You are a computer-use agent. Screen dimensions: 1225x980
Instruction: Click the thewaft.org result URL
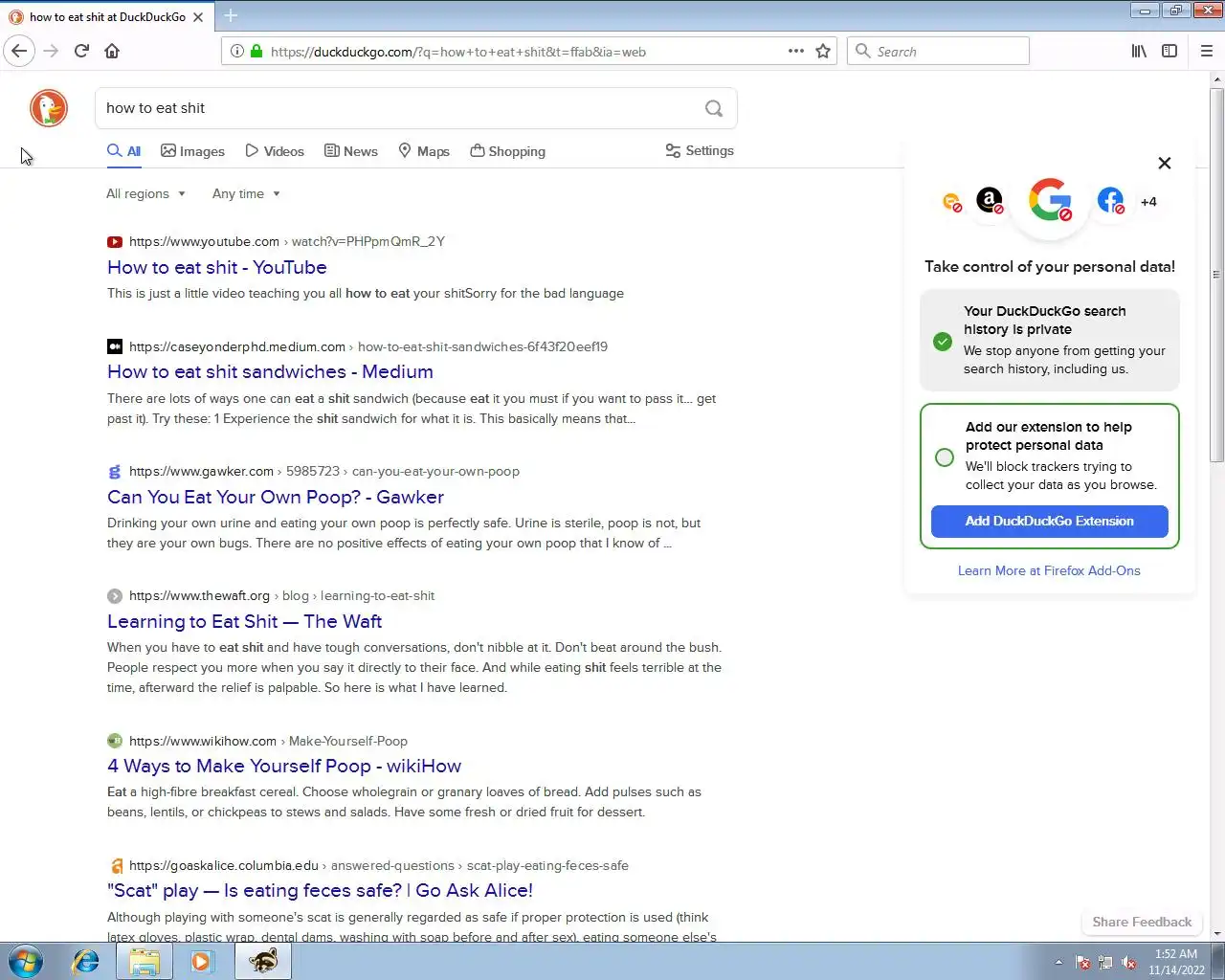tap(281, 595)
